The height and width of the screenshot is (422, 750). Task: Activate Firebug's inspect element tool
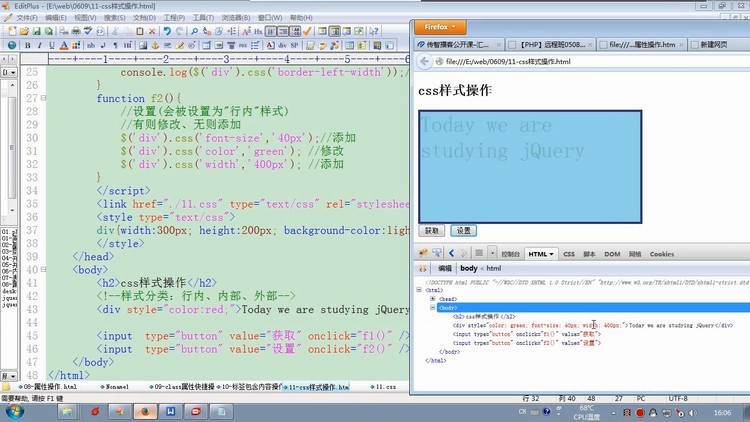(439, 254)
